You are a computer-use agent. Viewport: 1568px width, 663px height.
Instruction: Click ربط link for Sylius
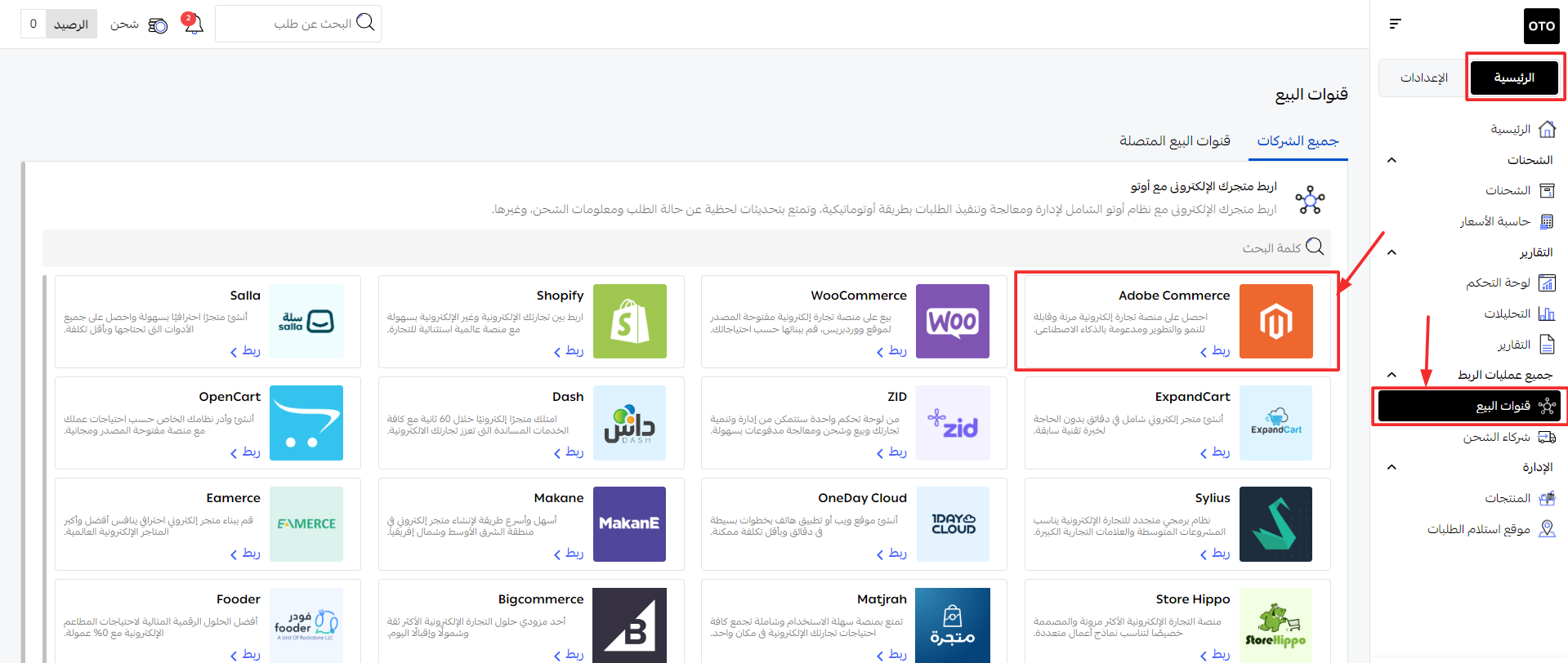1215,553
